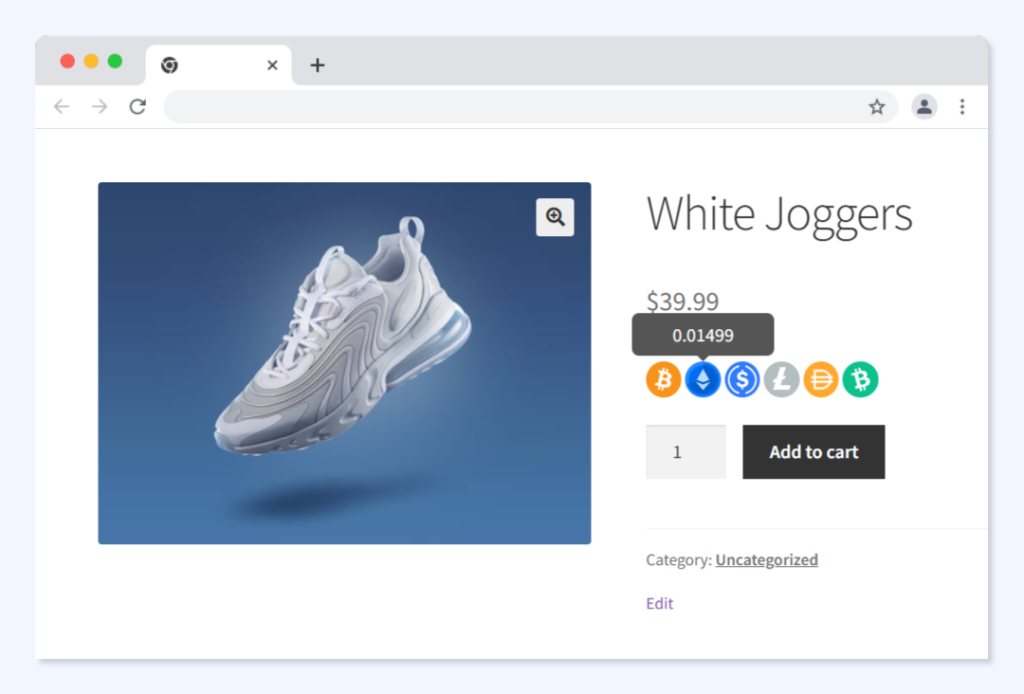Image resolution: width=1024 pixels, height=694 pixels.
Task: Select the active browser tab
Action: click(x=210, y=66)
